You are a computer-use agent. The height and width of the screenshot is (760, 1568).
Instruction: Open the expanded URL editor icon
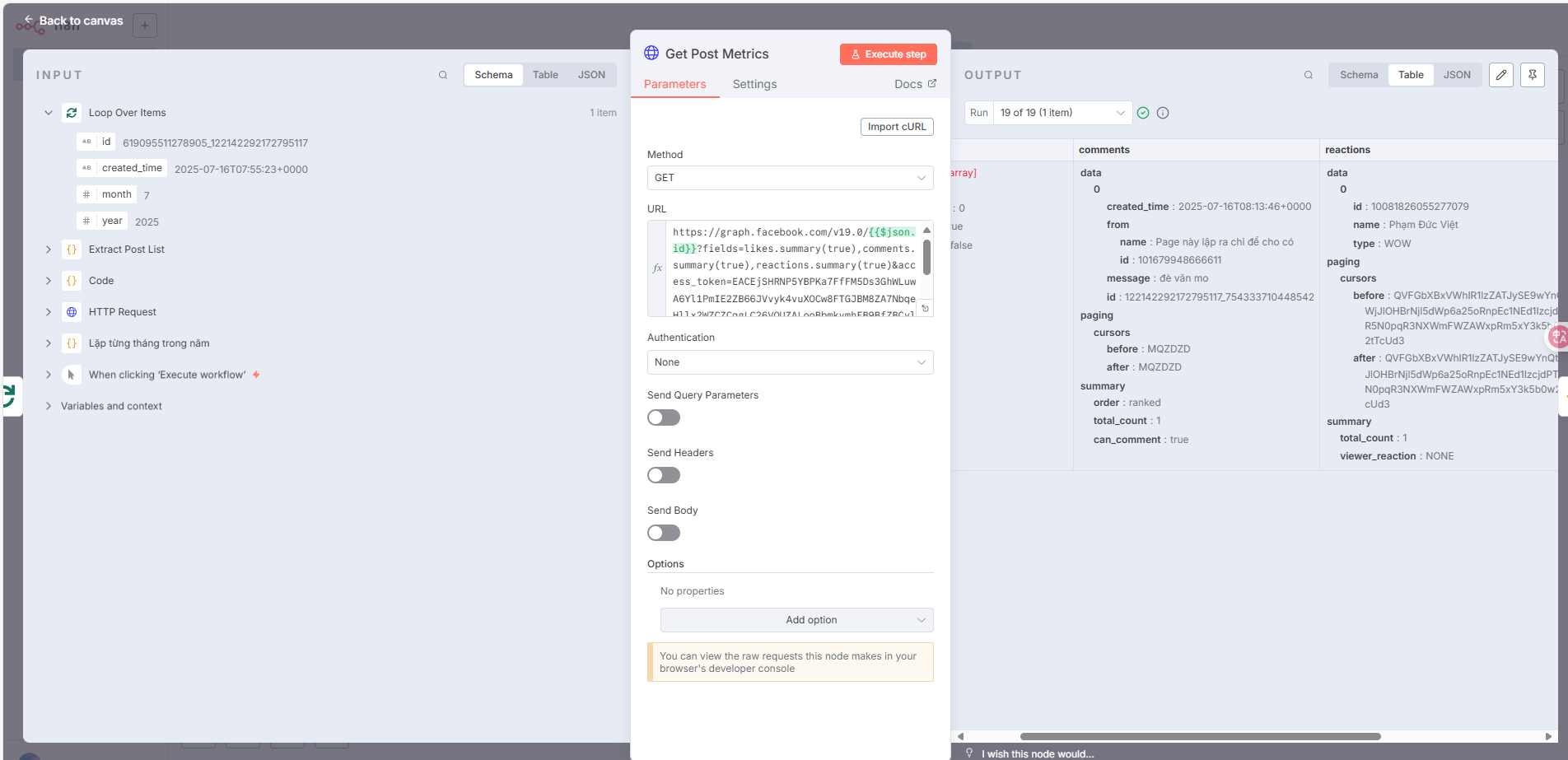pos(926,309)
